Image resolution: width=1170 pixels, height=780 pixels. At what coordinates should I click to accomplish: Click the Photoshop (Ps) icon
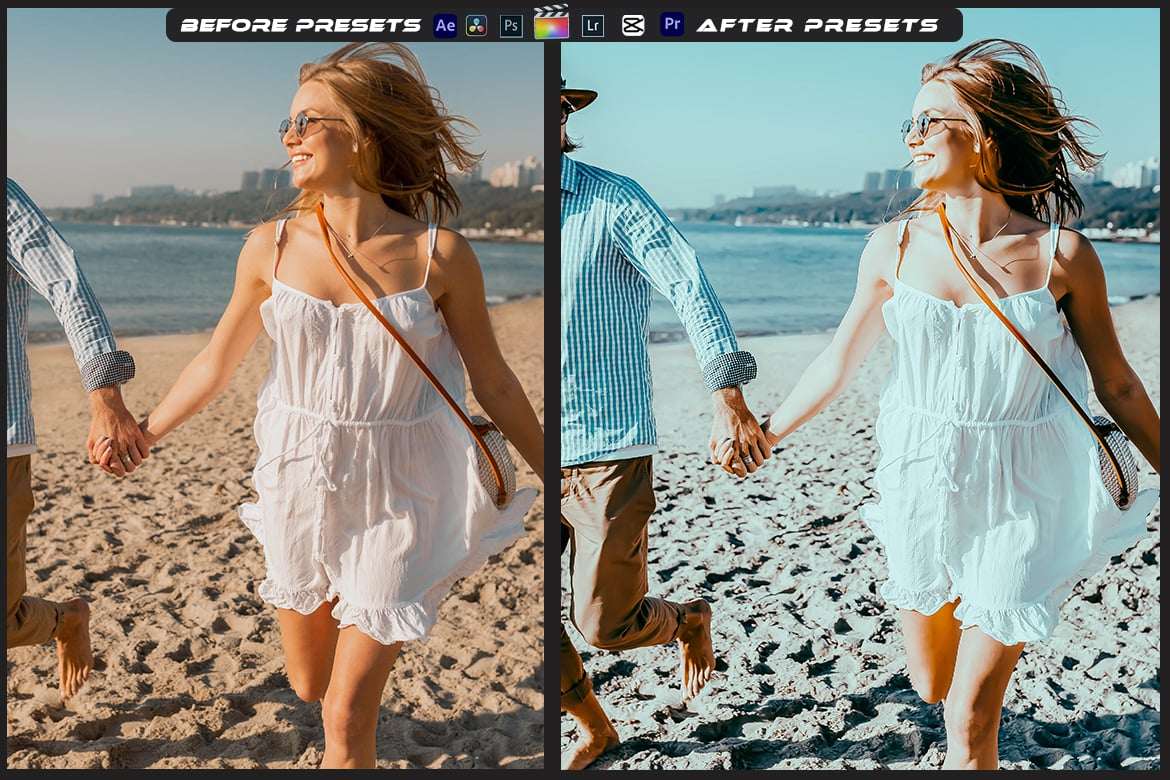pos(511,25)
